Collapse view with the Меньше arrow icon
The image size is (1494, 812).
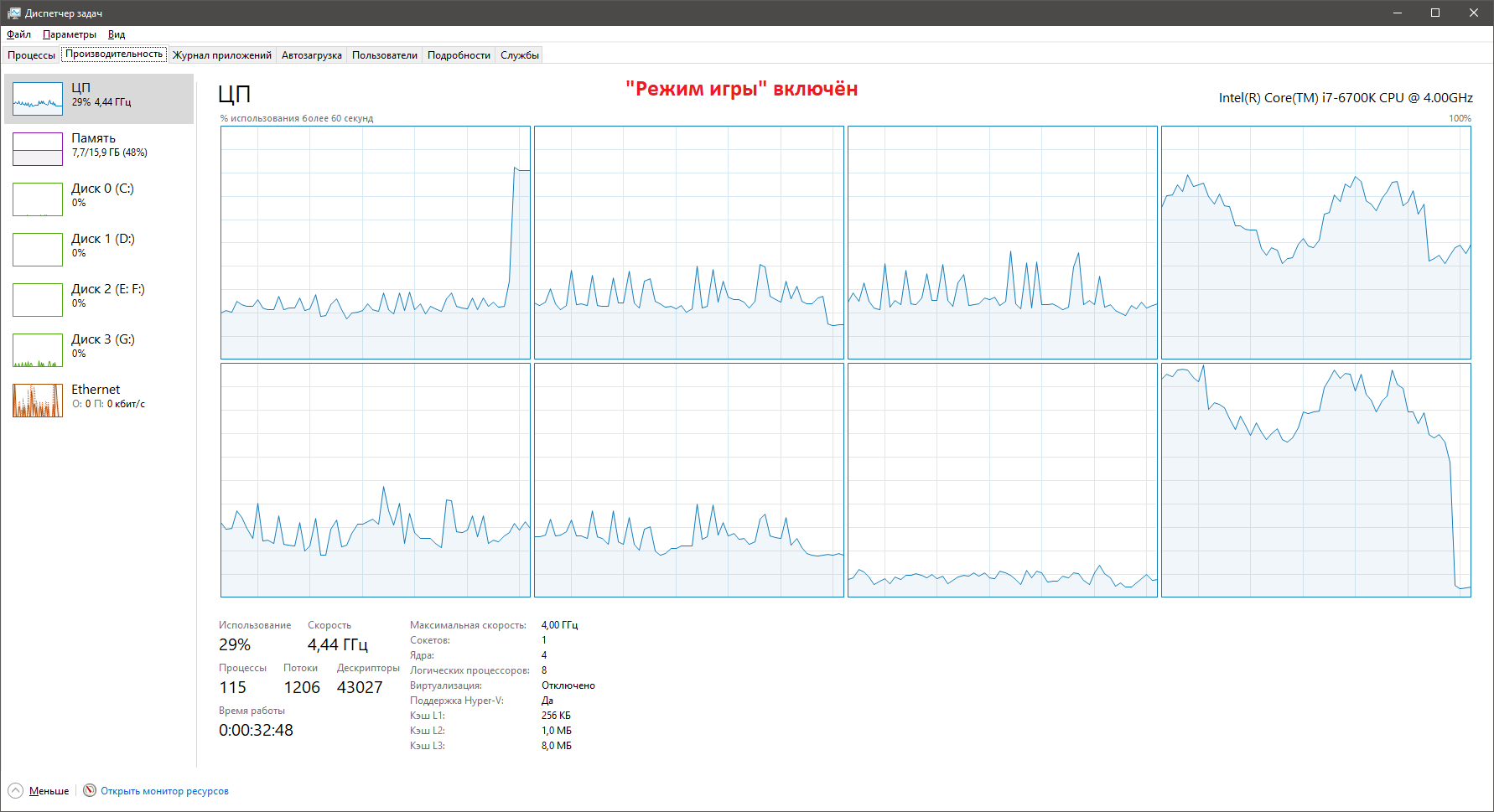click(x=15, y=790)
